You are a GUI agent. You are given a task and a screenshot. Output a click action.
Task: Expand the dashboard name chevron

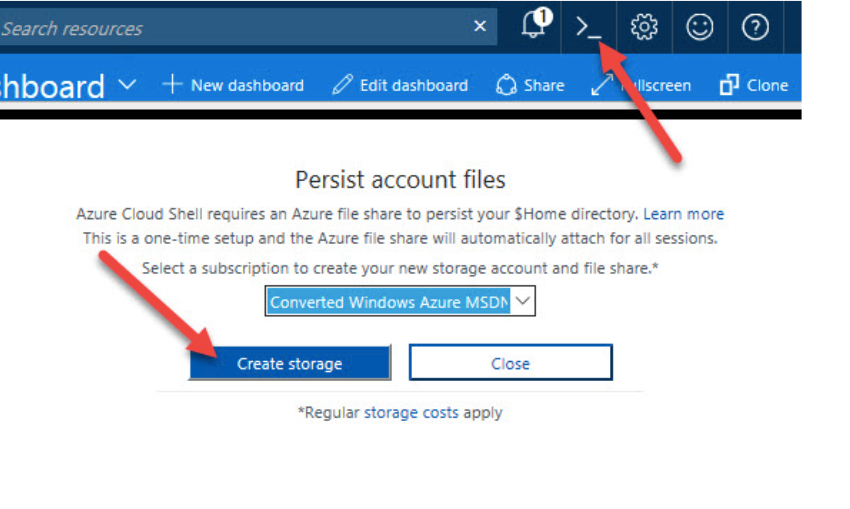coord(127,85)
